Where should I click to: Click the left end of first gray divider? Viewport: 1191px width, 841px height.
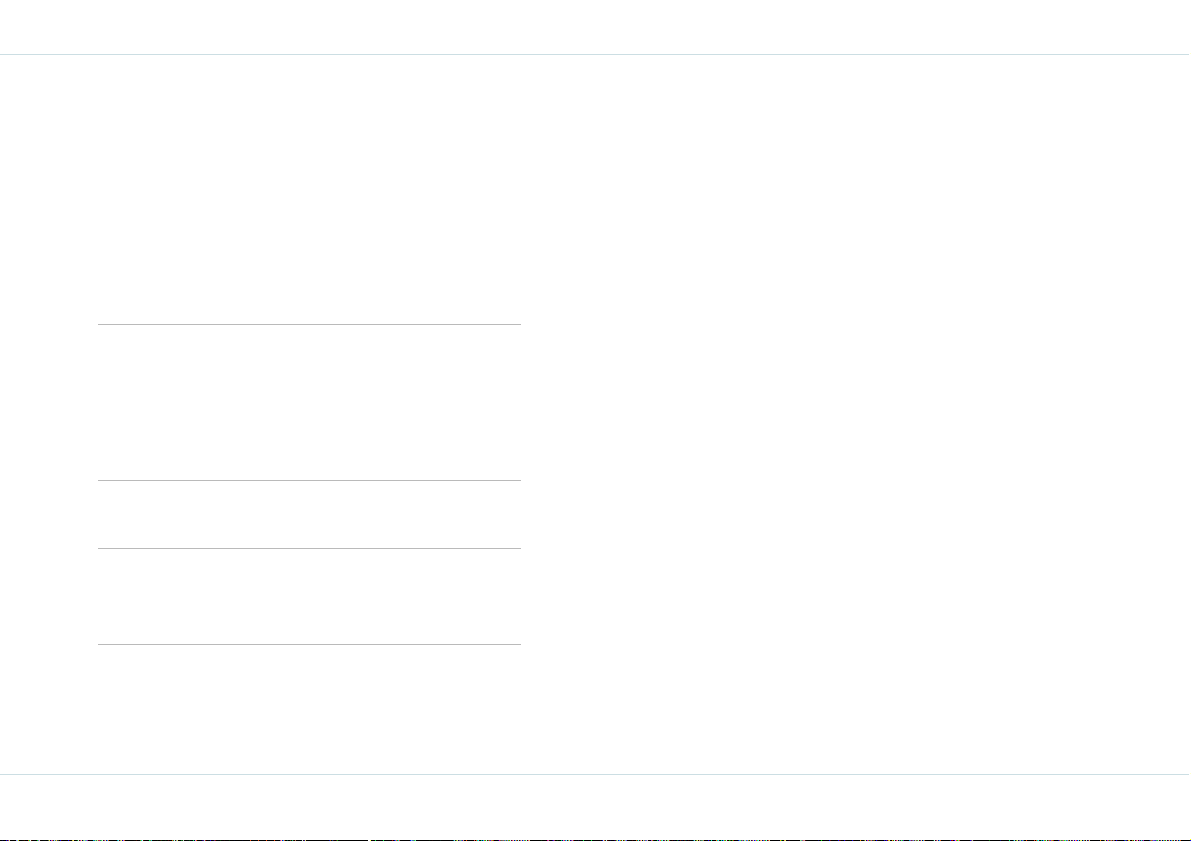(100, 324)
